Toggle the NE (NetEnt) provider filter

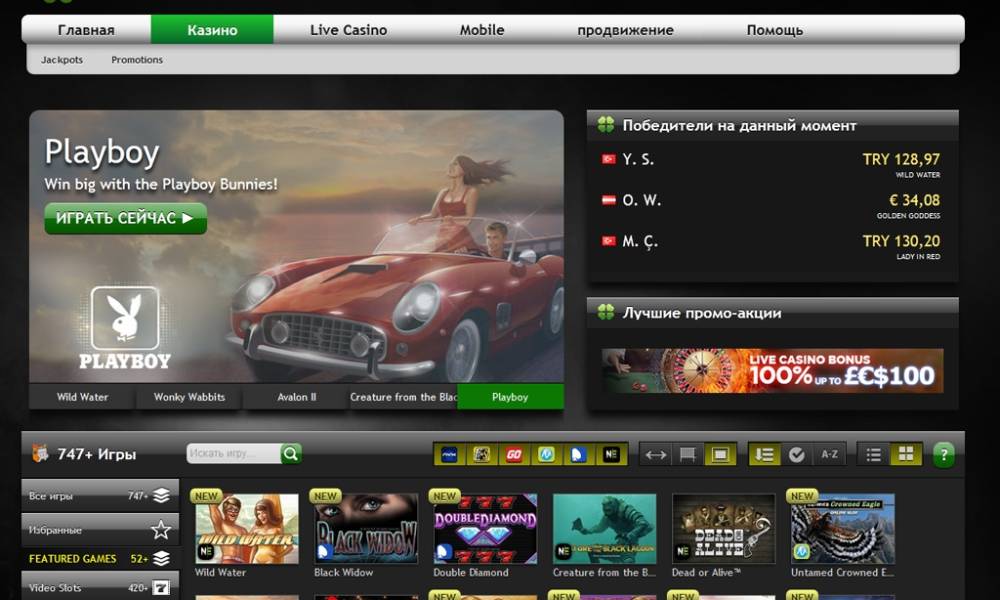click(x=611, y=455)
